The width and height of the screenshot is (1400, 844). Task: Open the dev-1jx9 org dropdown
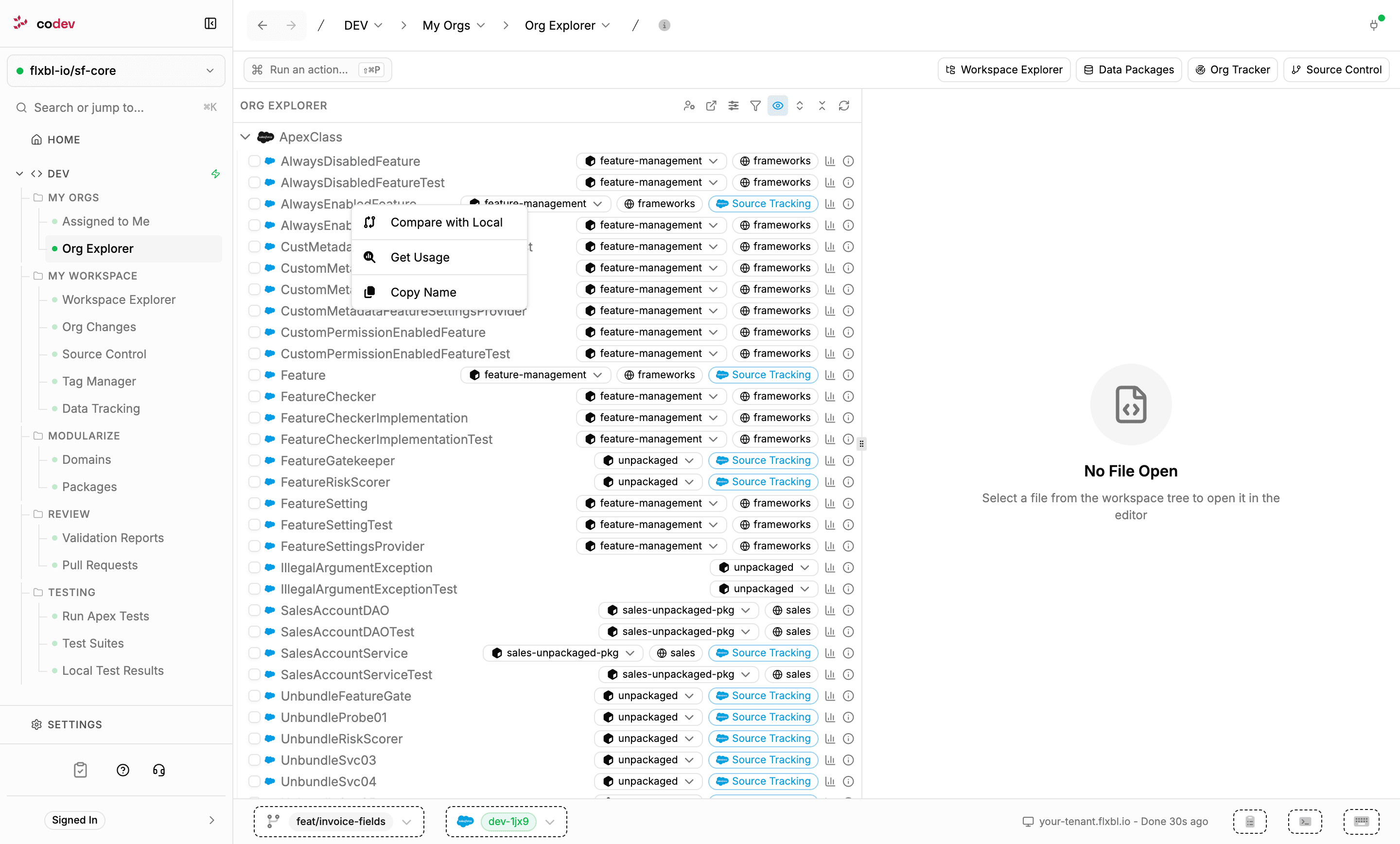(506, 821)
